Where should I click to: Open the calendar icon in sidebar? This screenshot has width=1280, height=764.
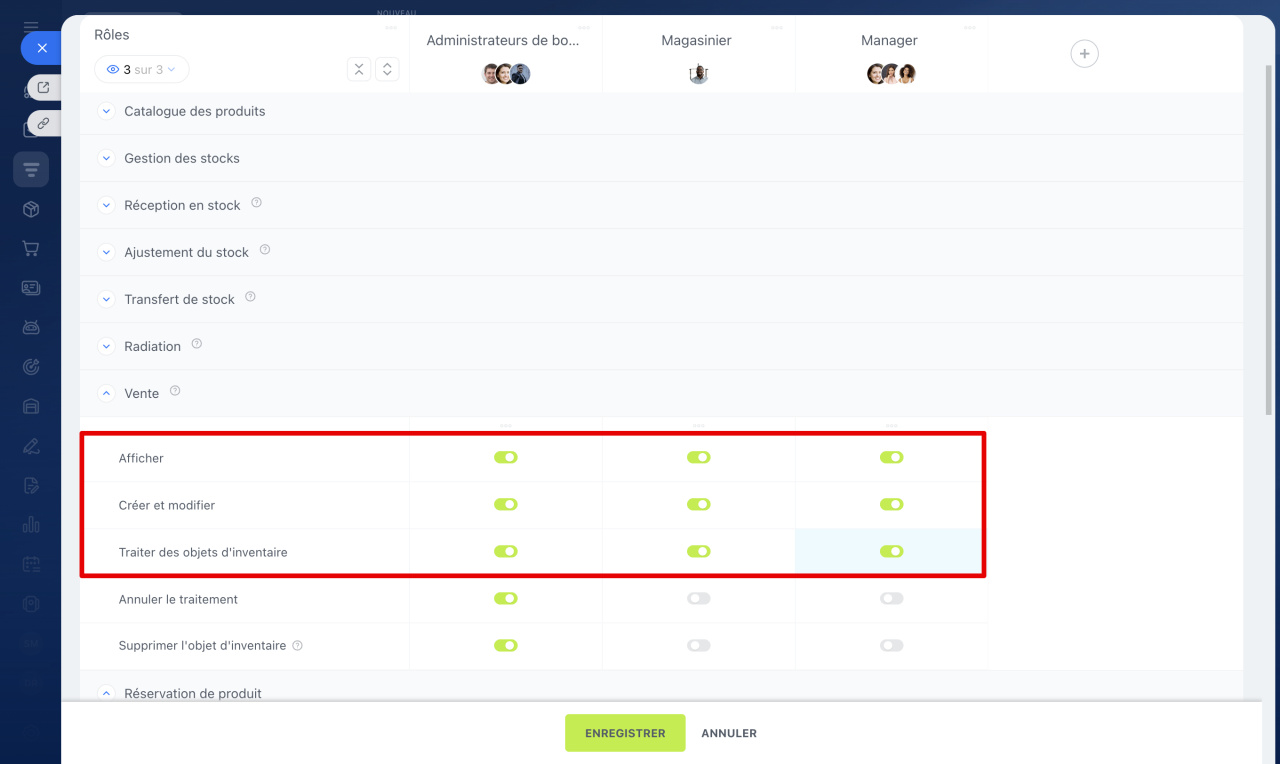(x=31, y=564)
